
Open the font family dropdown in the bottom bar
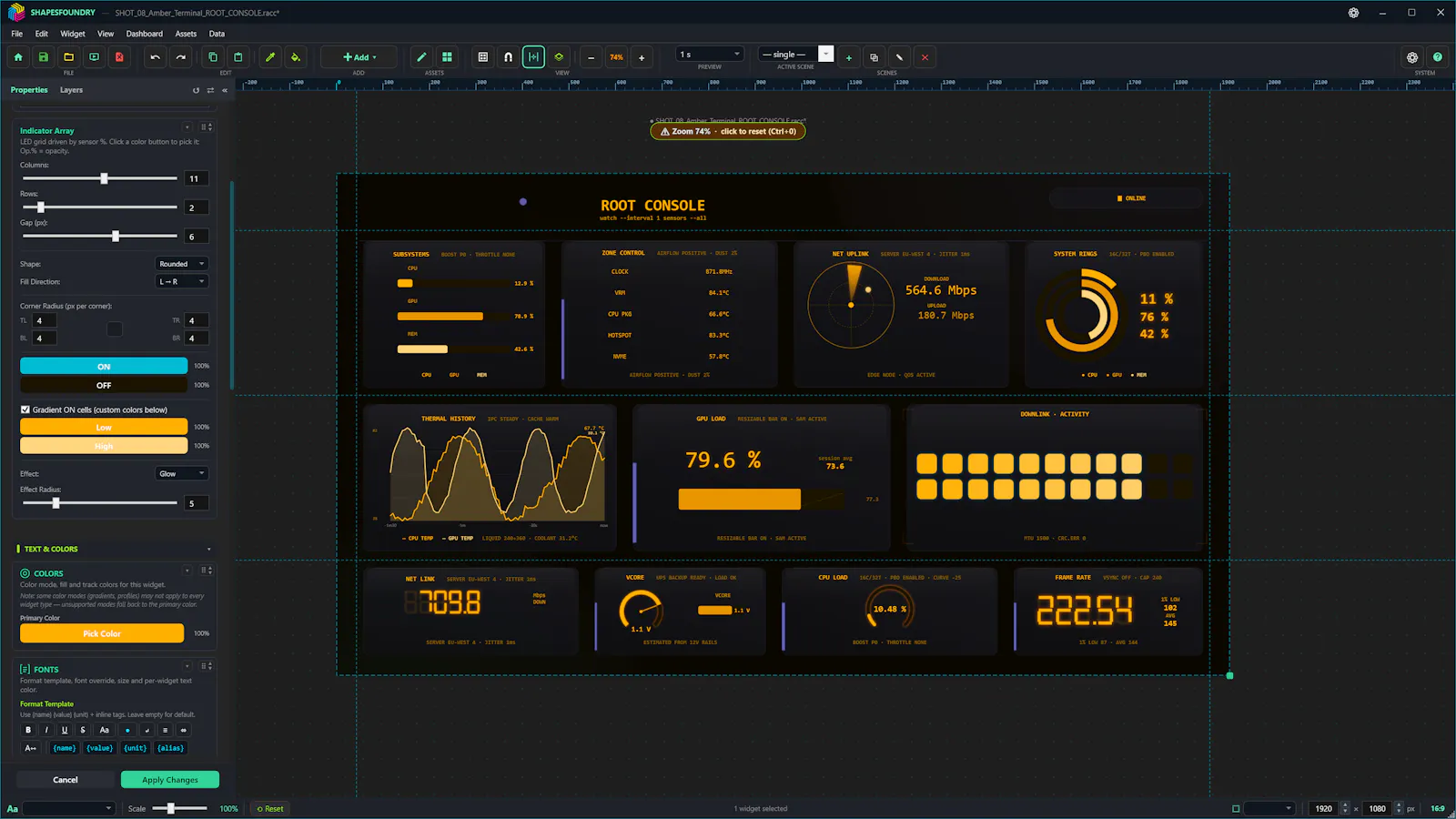pos(69,808)
